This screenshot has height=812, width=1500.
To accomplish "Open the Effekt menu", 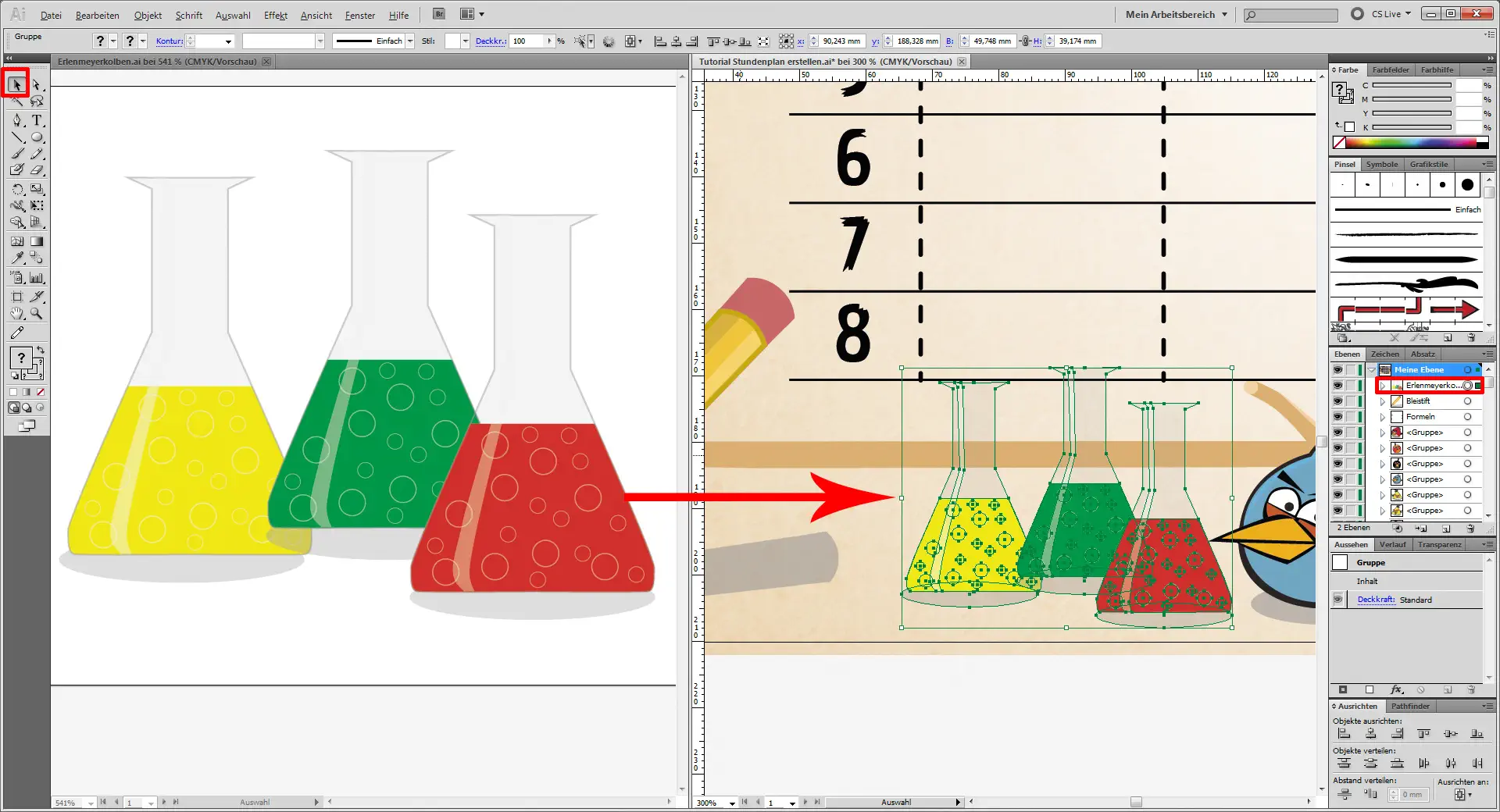I will (x=275, y=15).
